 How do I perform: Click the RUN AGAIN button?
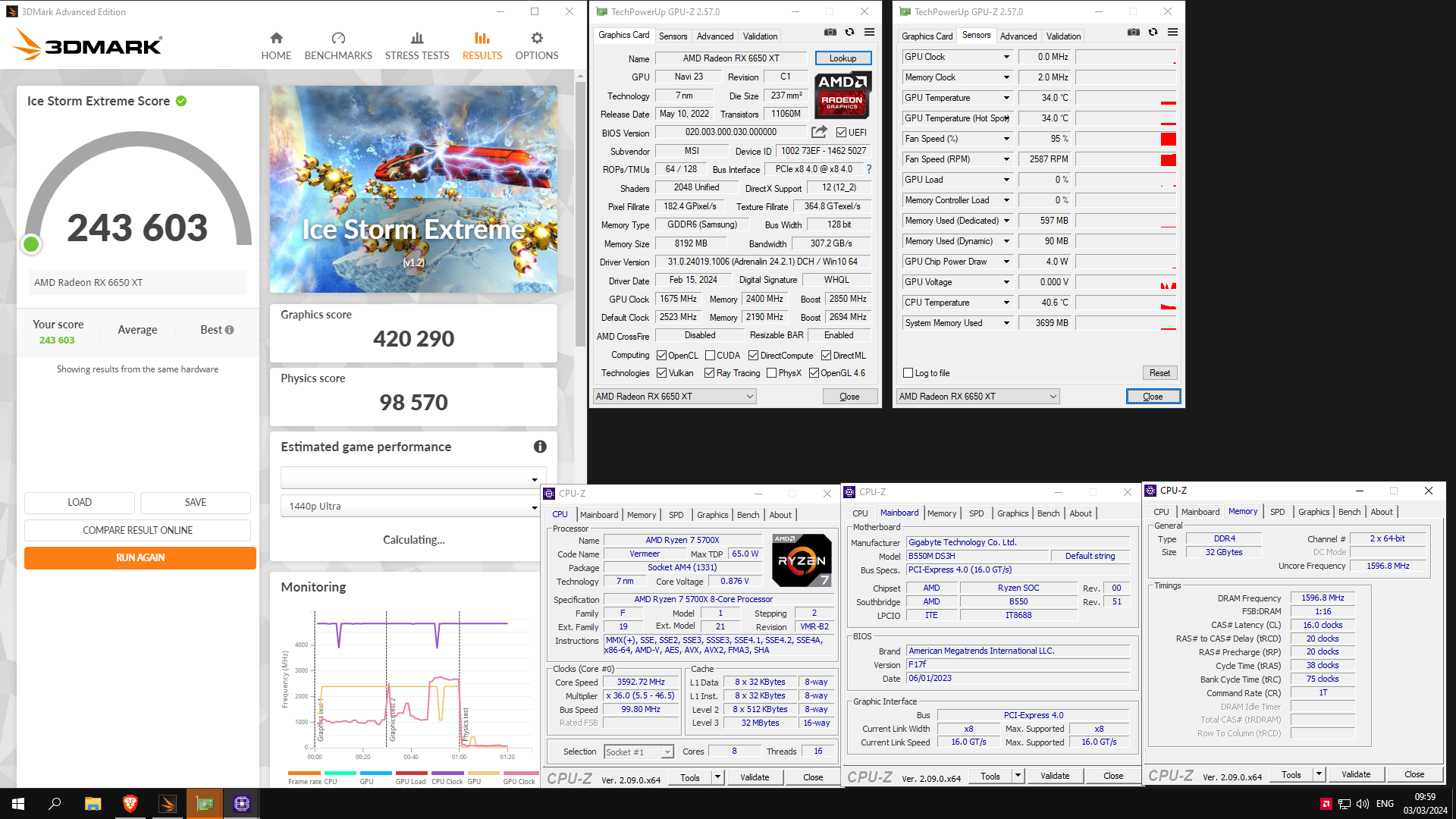click(x=140, y=557)
